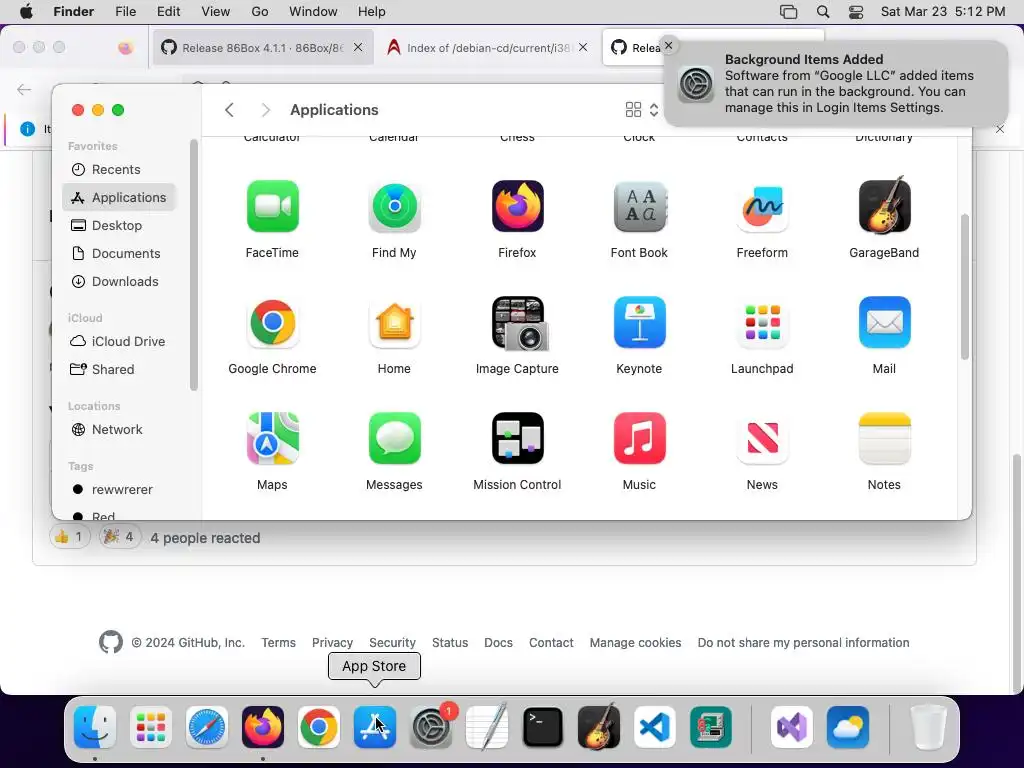Screen dimensions: 1024x768
Task: Select the Mission Control app icon
Action: coord(517,438)
